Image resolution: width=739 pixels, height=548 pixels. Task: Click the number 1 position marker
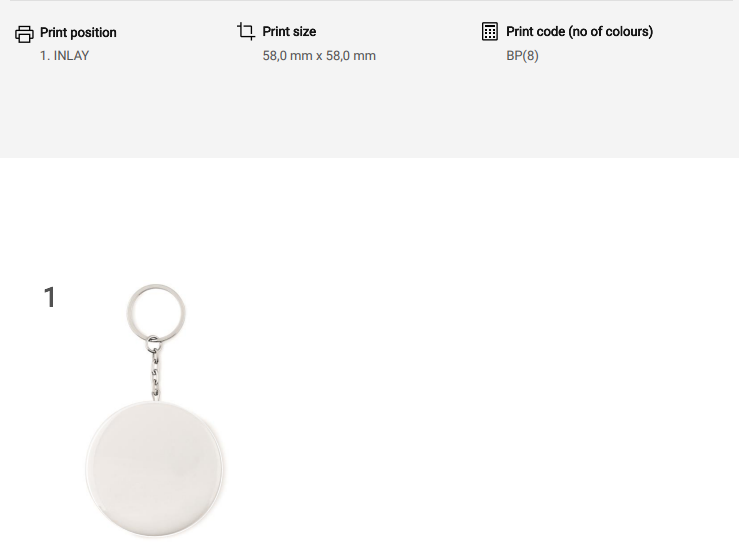coord(49,298)
